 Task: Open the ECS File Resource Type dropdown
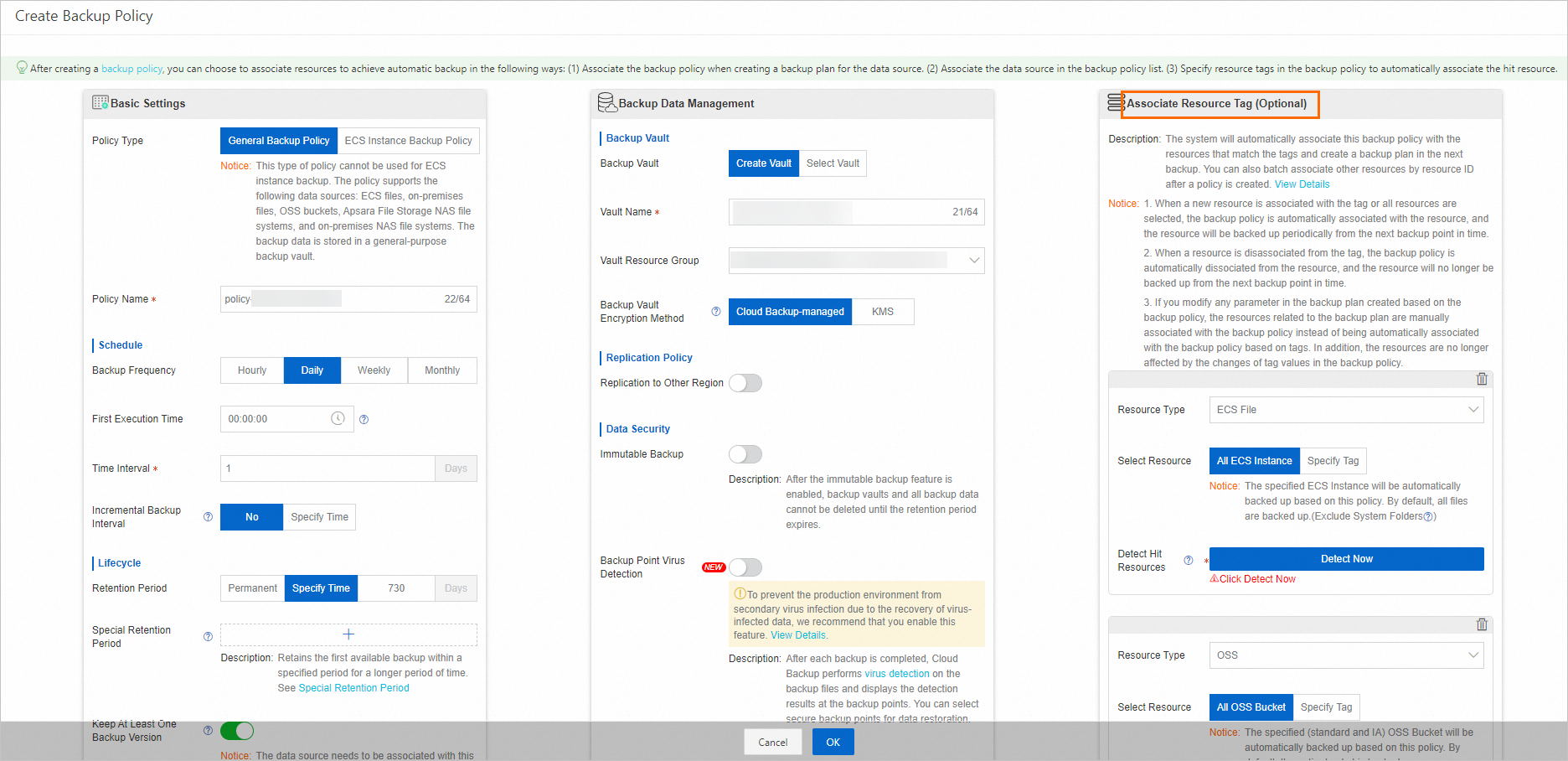coord(1346,410)
